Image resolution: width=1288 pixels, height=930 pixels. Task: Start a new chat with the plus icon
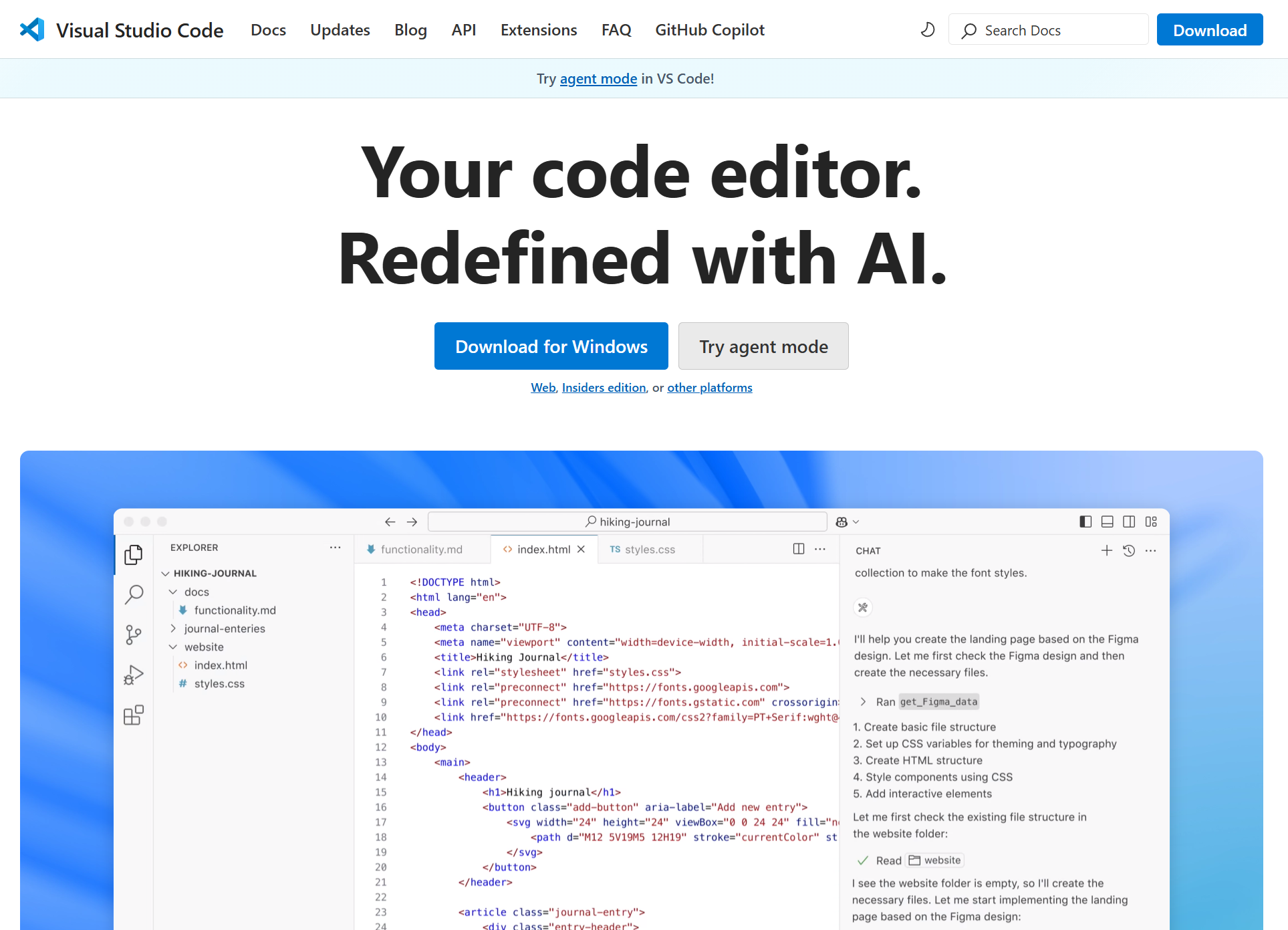[x=1106, y=550]
